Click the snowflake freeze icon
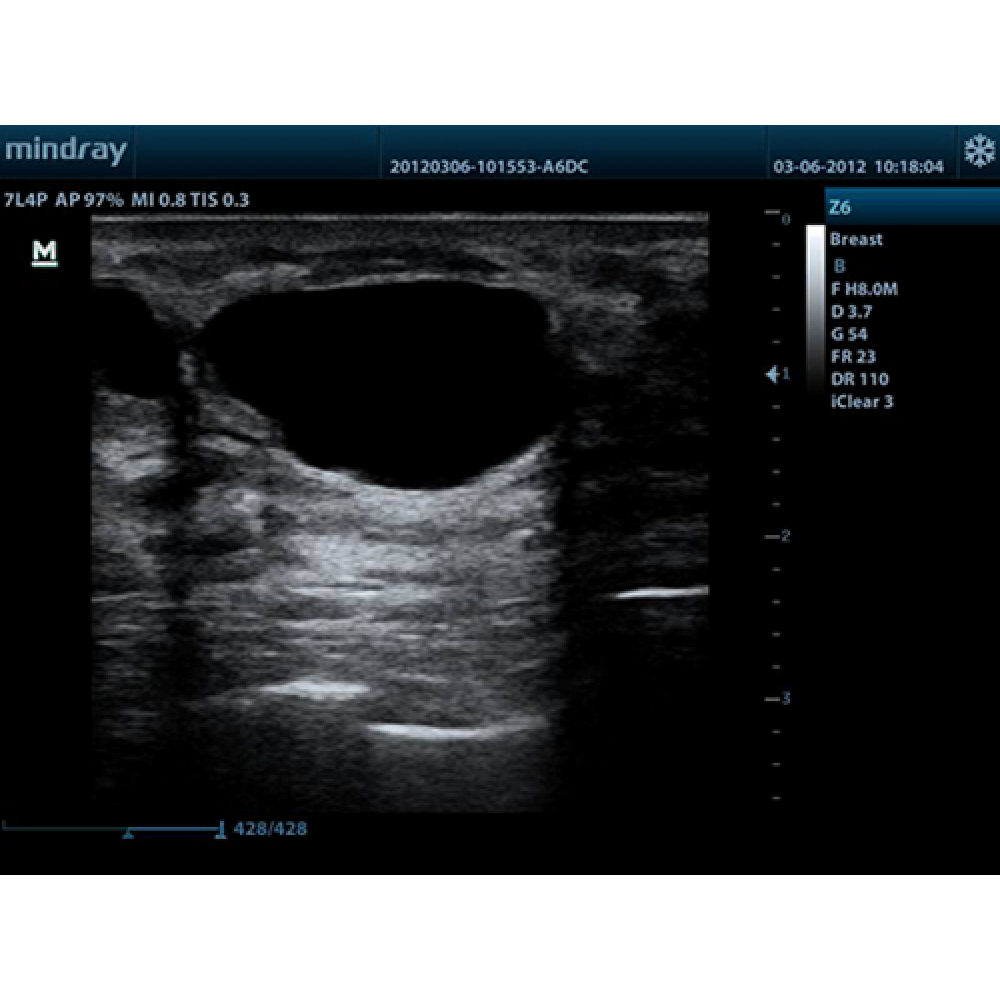The height and width of the screenshot is (1000, 1000). pyautogui.click(x=979, y=152)
